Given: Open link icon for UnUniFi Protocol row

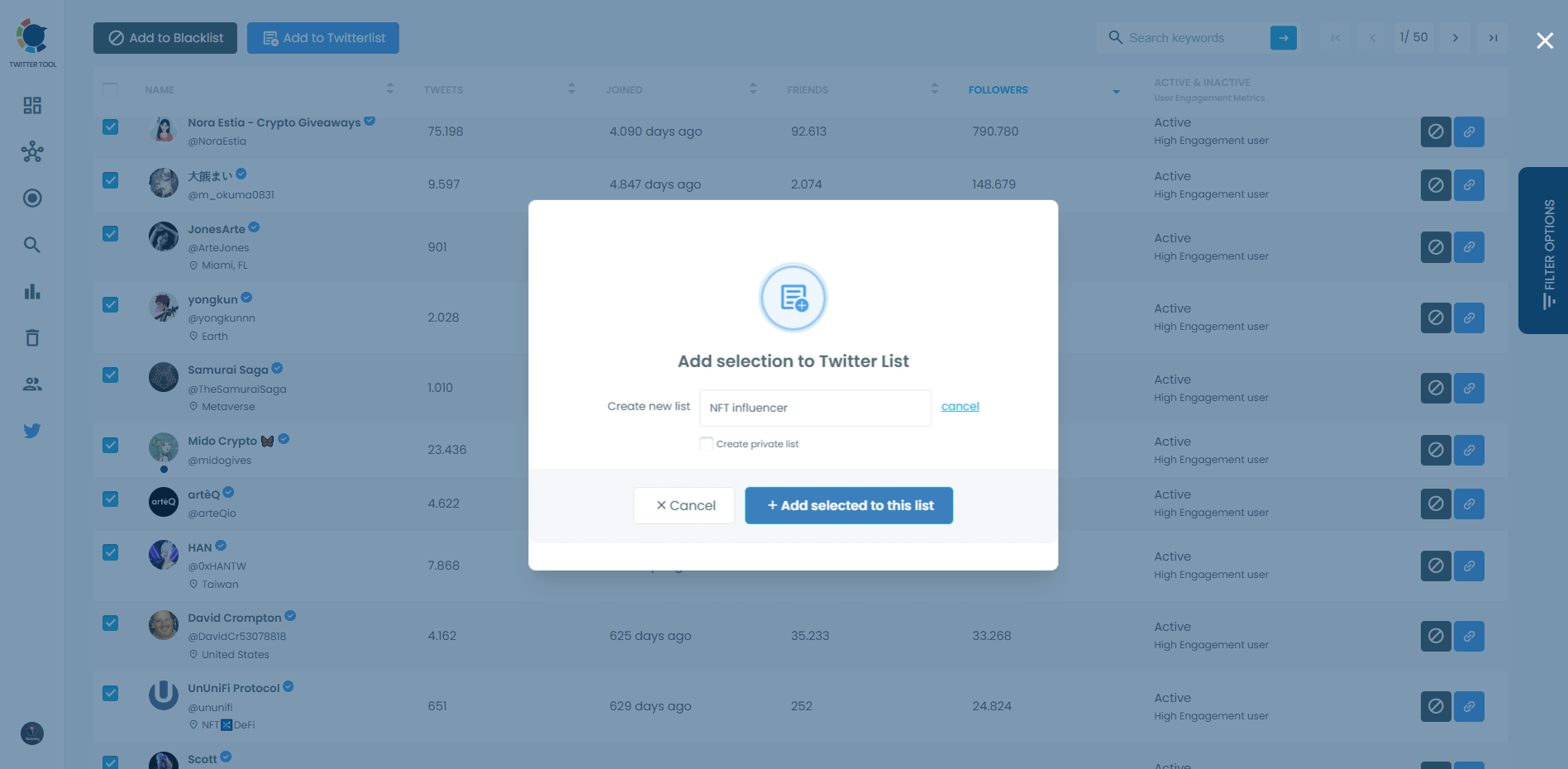Looking at the screenshot, I should [x=1469, y=706].
